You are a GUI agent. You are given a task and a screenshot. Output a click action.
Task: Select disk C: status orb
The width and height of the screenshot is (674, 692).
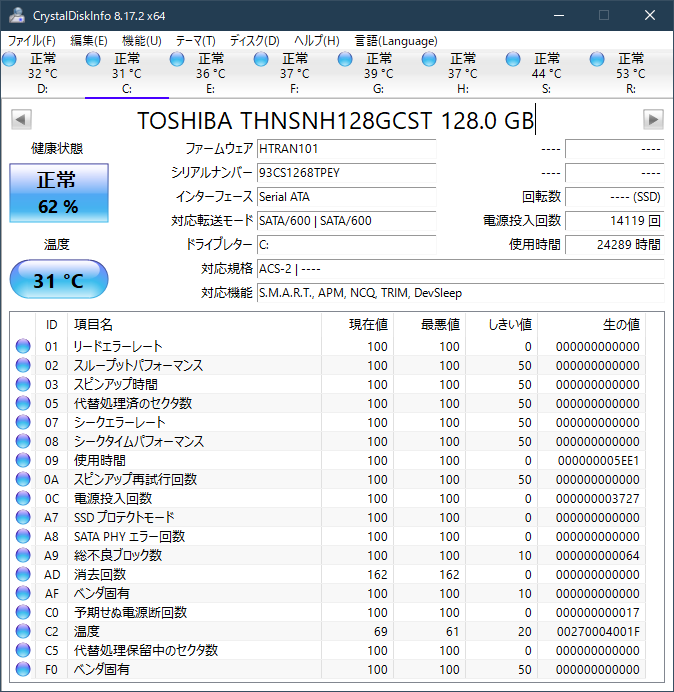(93, 59)
